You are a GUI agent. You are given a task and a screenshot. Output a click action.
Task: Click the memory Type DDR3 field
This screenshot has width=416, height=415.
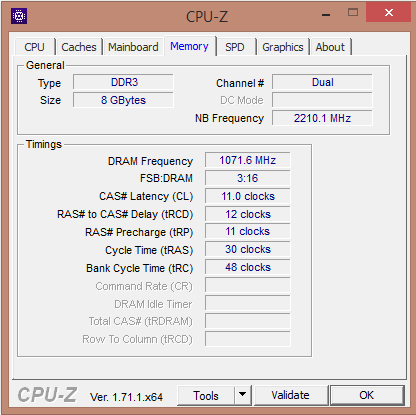(x=123, y=82)
